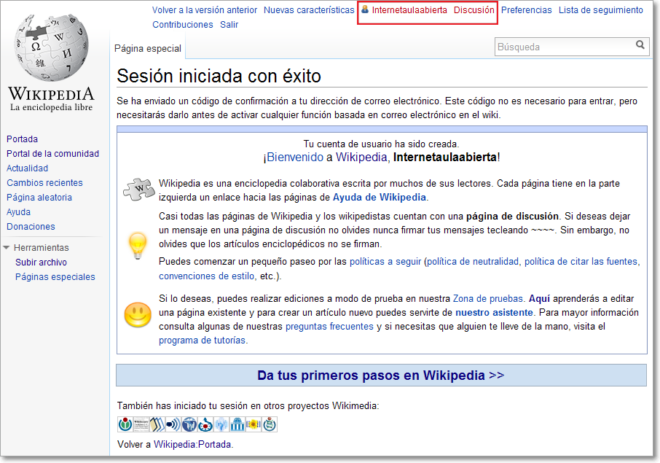This screenshot has width=660, height=463.
Task: Open Wikipedia:Portada link at bottom
Action: [x=192, y=444]
